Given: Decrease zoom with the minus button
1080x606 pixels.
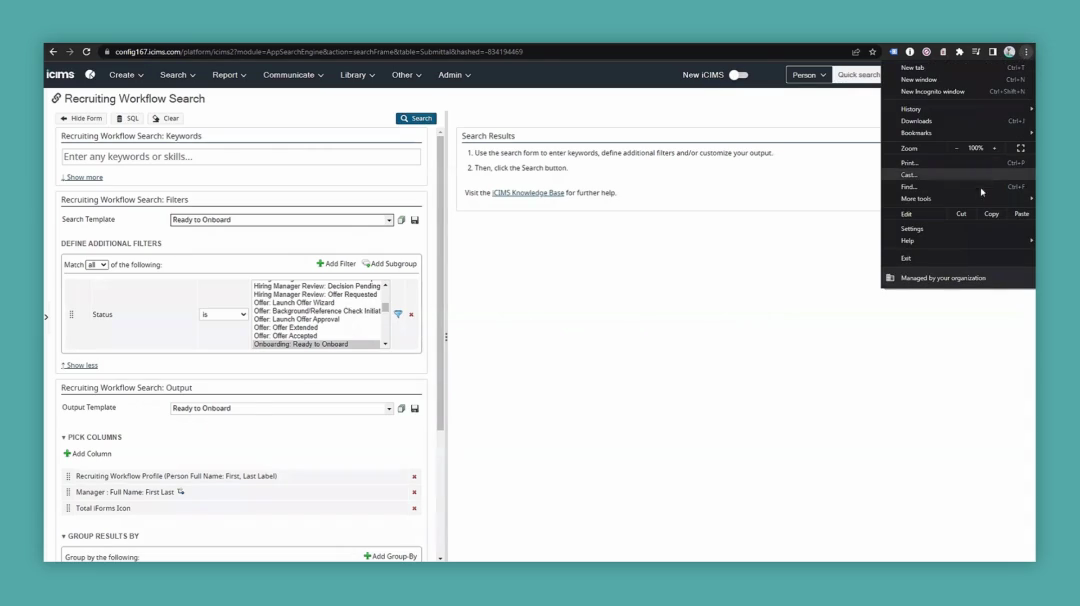Looking at the screenshot, I should 956,148.
